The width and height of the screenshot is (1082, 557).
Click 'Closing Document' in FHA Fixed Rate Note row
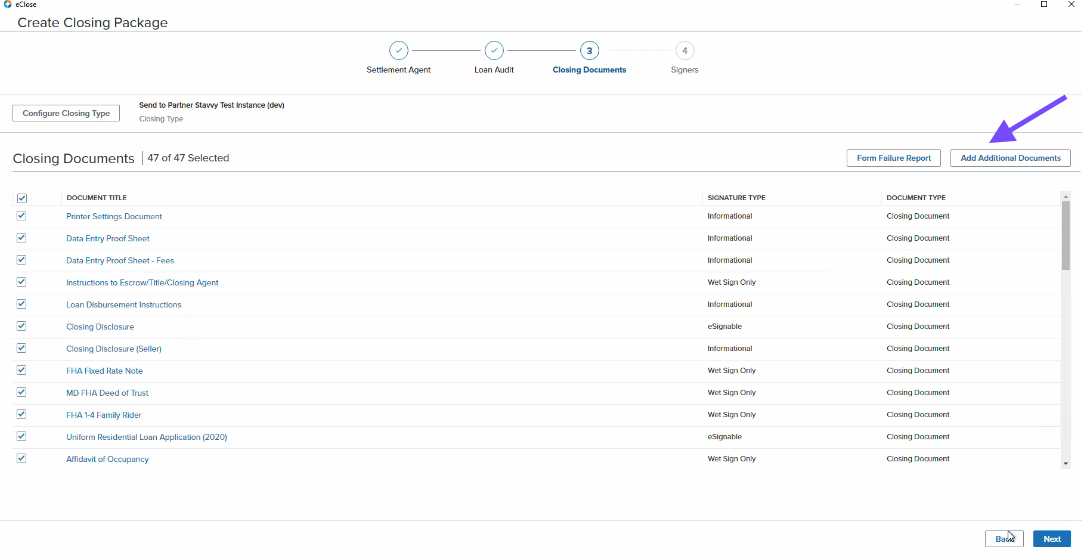pos(918,371)
